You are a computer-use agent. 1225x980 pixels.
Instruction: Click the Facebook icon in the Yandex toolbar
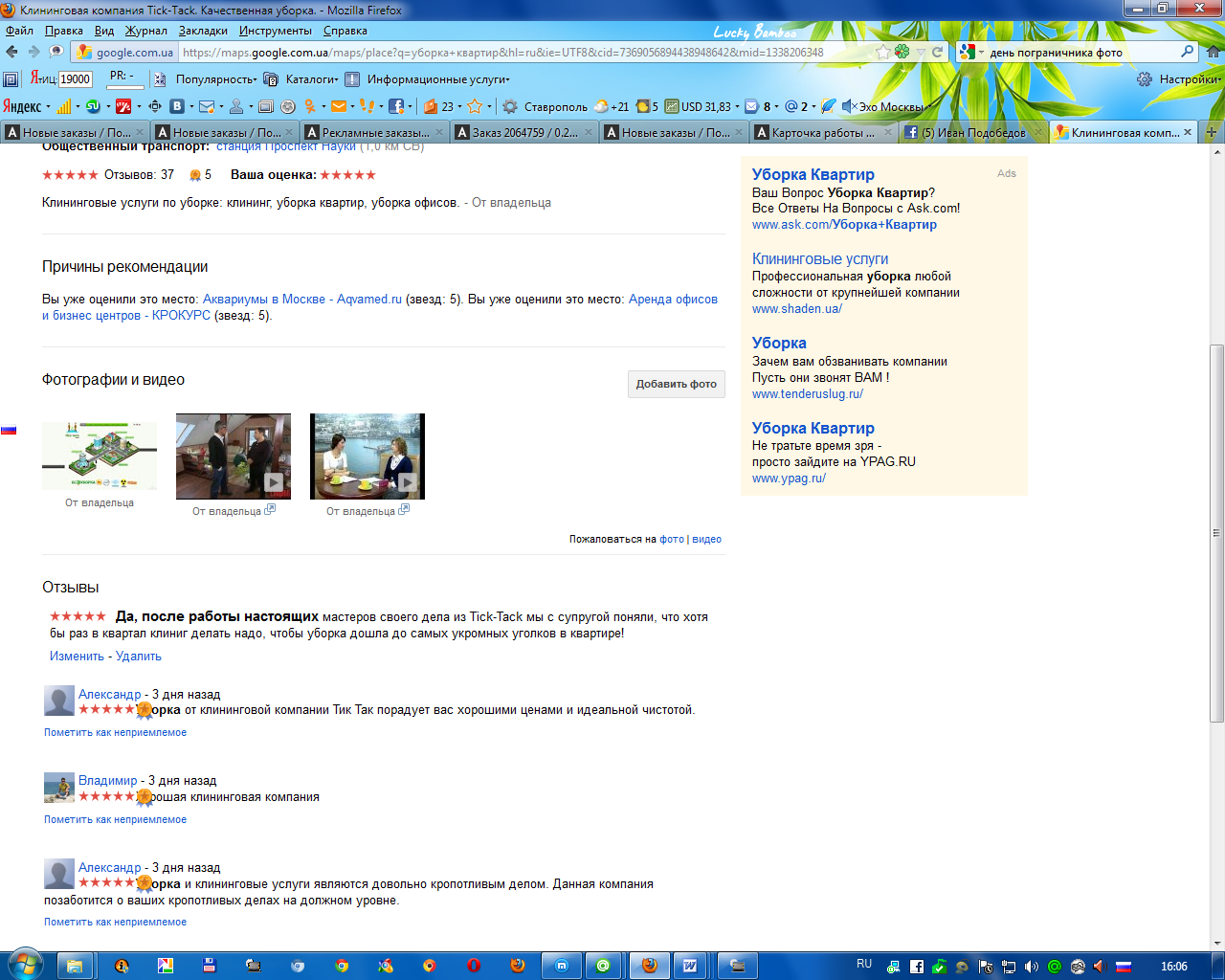point(395,106)
